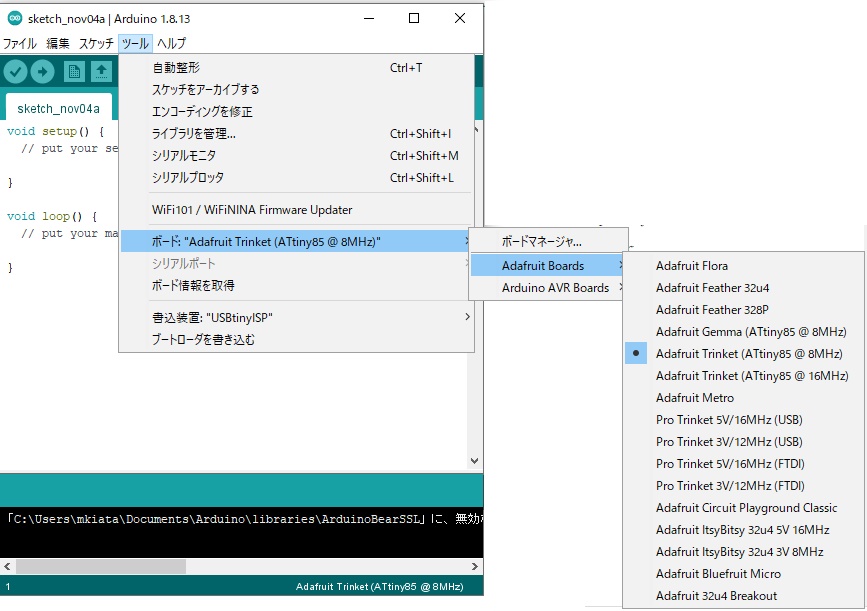Expand the ボード: Adafruit Trinket submenu
The height and width of the screenshot is (611, 867).
click(296, 242)
